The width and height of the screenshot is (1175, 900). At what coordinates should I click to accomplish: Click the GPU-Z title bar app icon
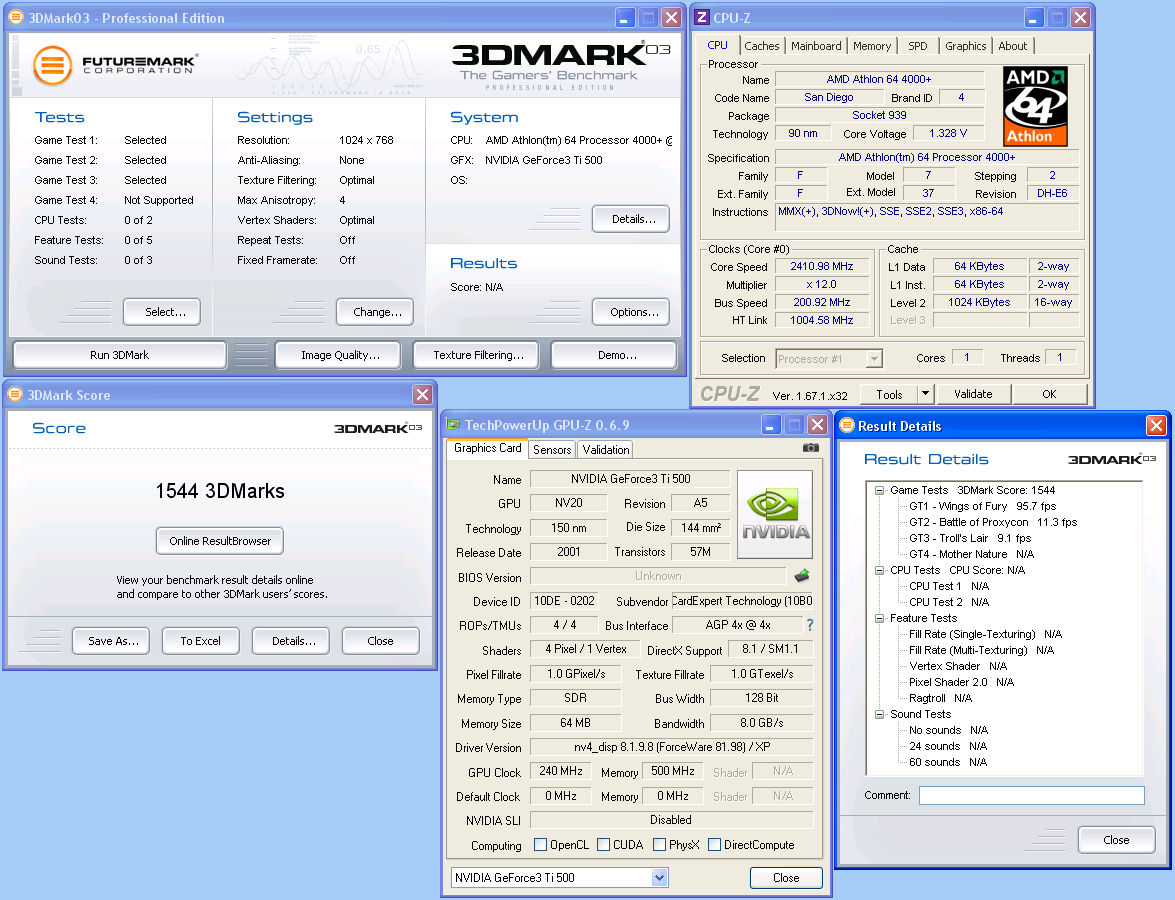(453, 424)
